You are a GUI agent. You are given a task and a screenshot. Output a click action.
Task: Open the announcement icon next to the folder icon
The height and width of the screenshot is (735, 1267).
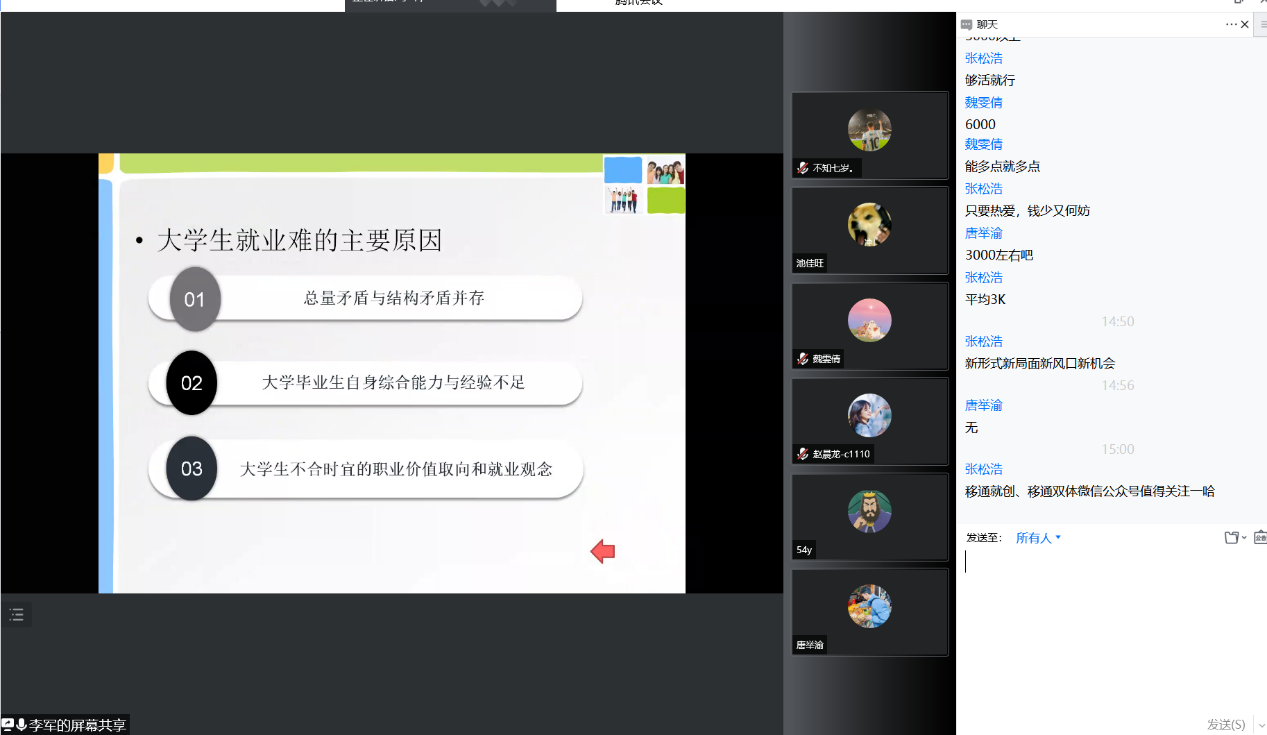click(x=1259, y=538)
